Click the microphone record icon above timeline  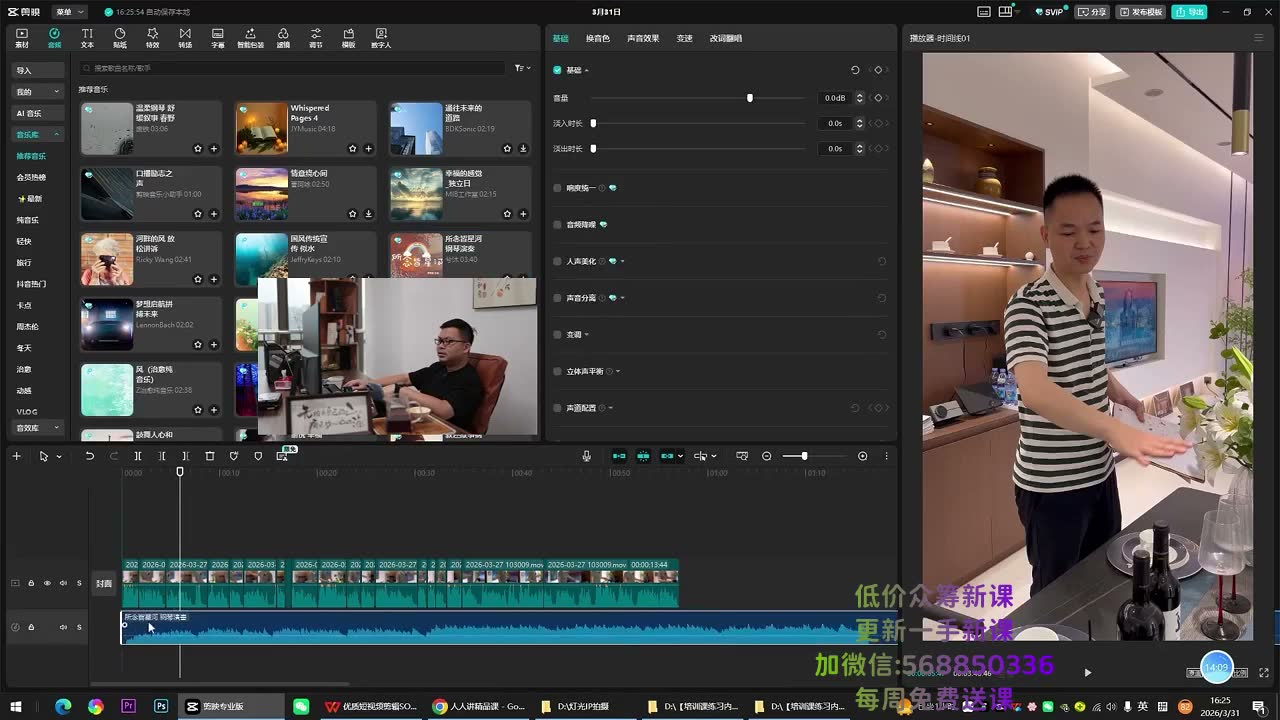coord(587,456)
